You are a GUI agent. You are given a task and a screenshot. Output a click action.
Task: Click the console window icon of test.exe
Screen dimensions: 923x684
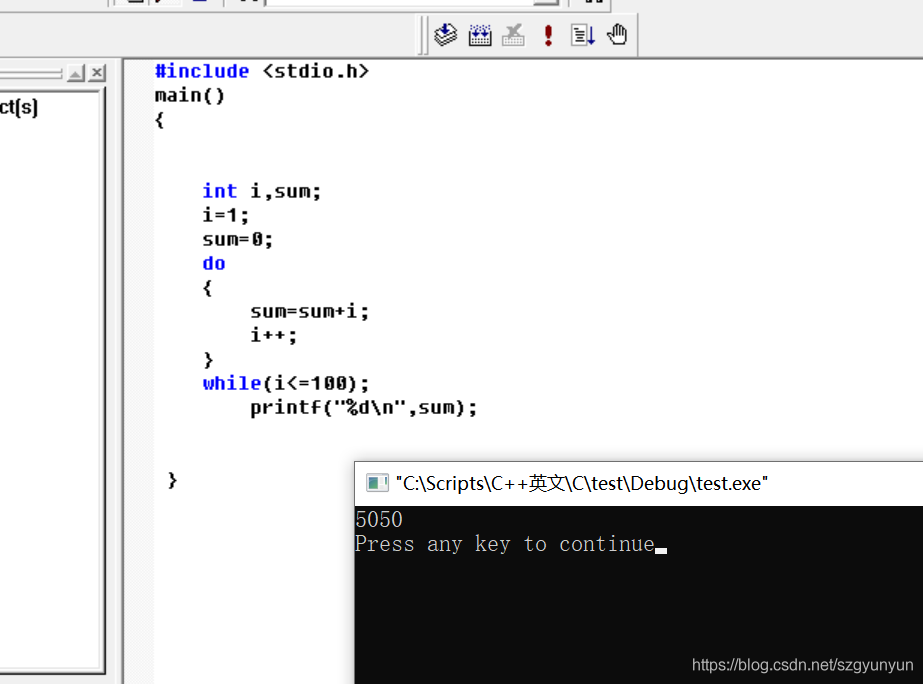tap(377, 483)
